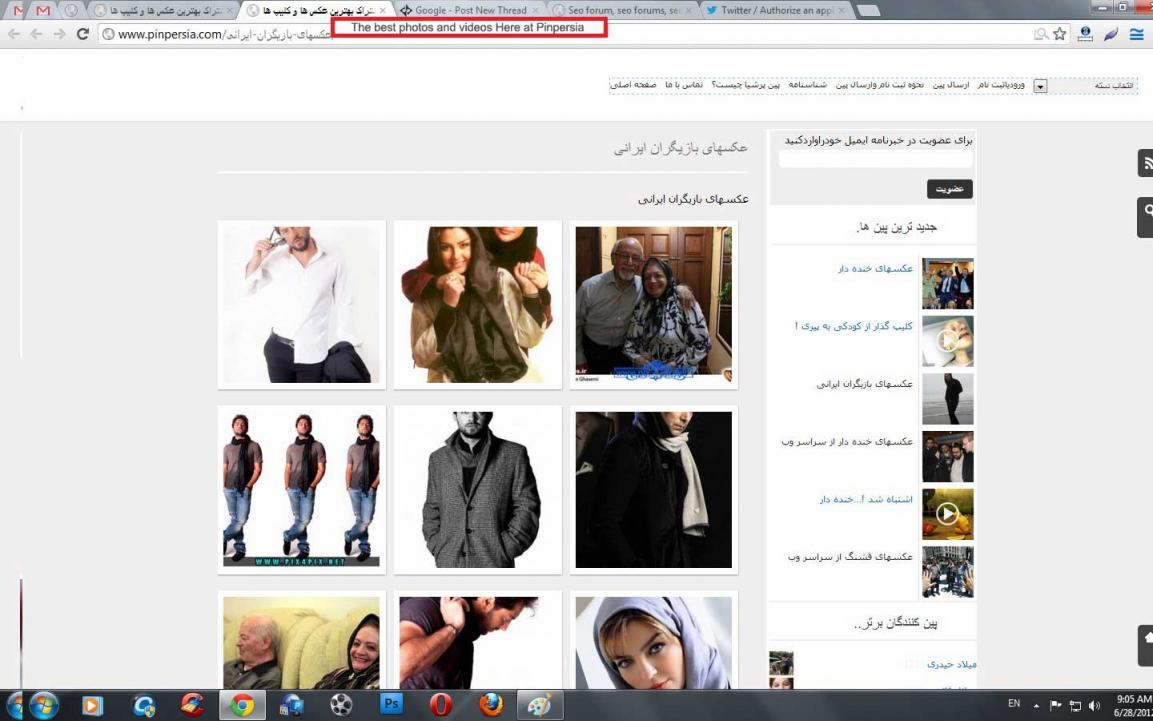Screen dimensions: 1153x721
Task: Click the network icon in system tray
Action: (x=1075, y=706)
